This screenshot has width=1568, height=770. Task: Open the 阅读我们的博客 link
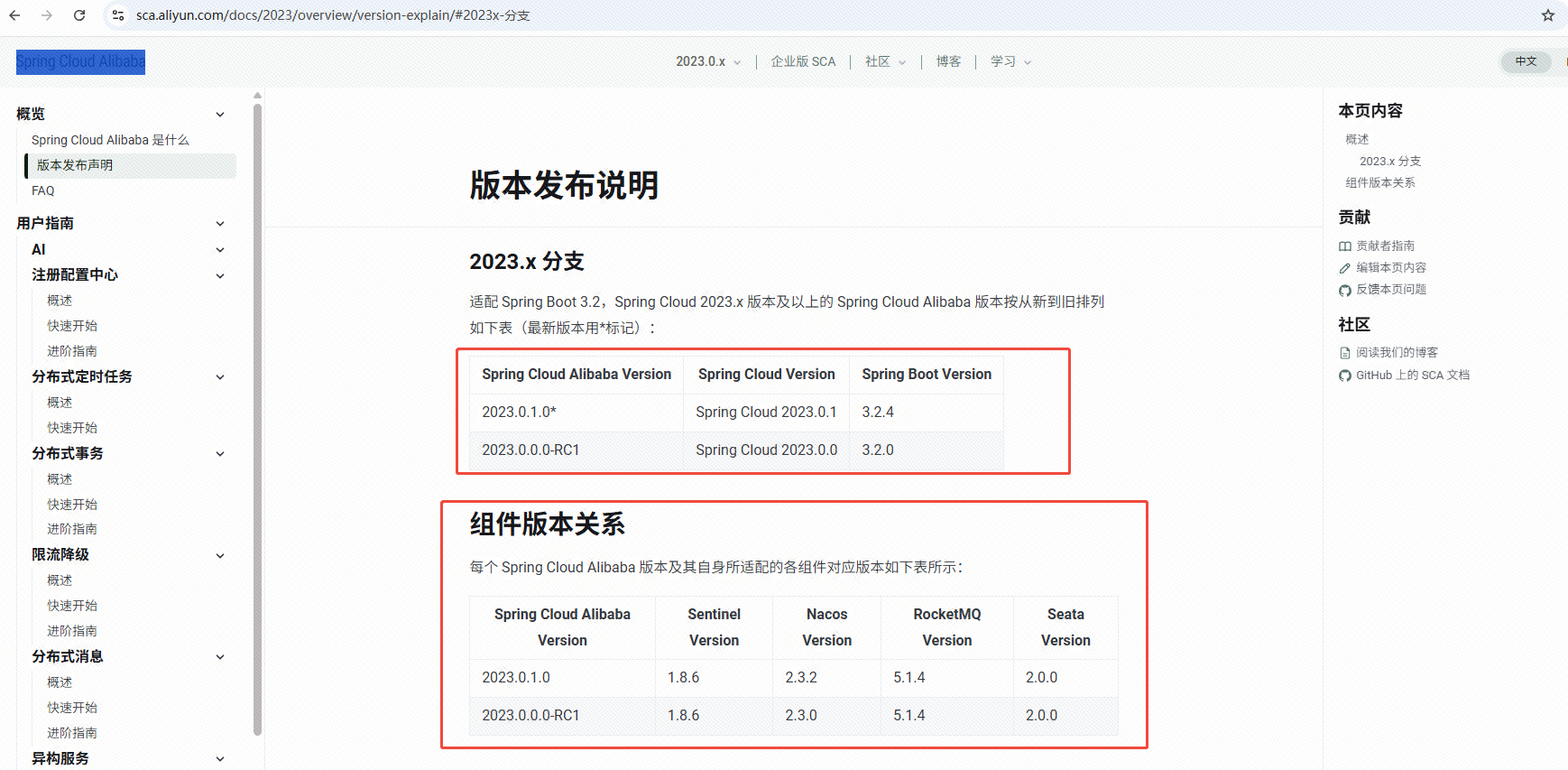[1397, 352]
